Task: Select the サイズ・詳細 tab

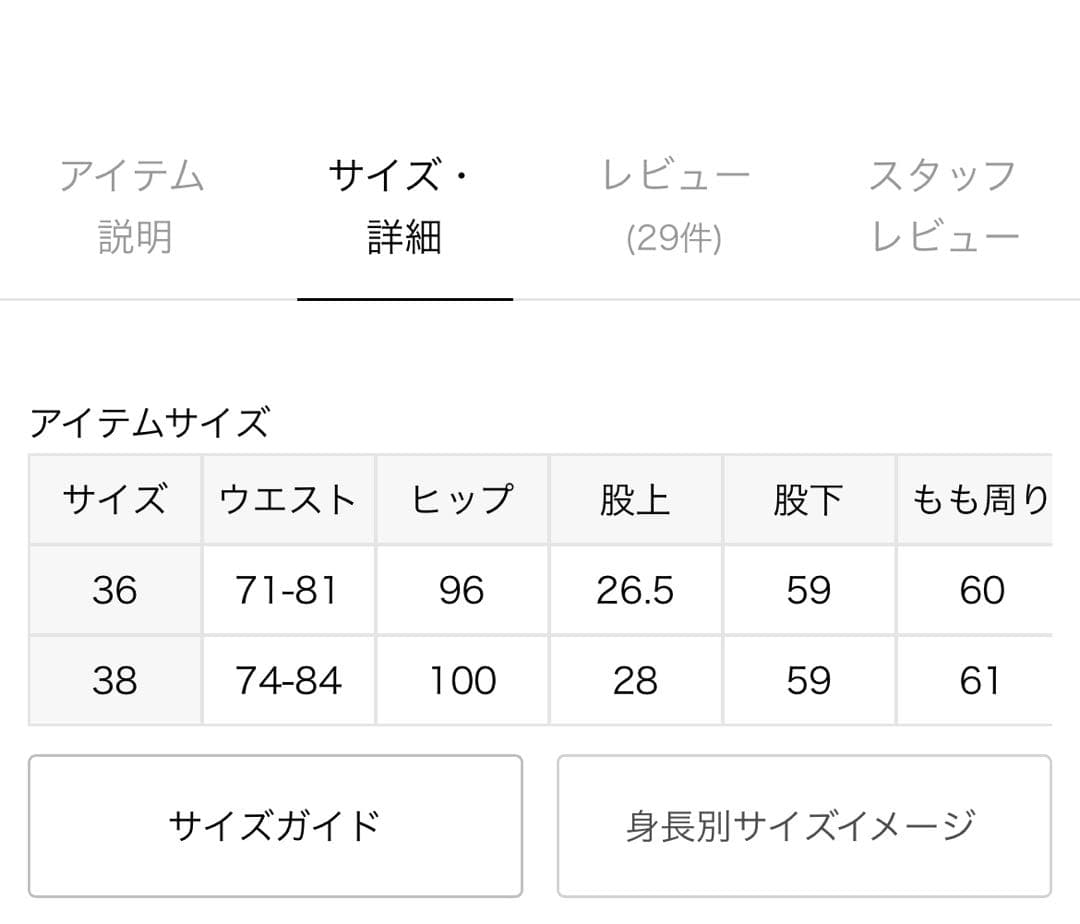Action: click(x=403, y=203)
